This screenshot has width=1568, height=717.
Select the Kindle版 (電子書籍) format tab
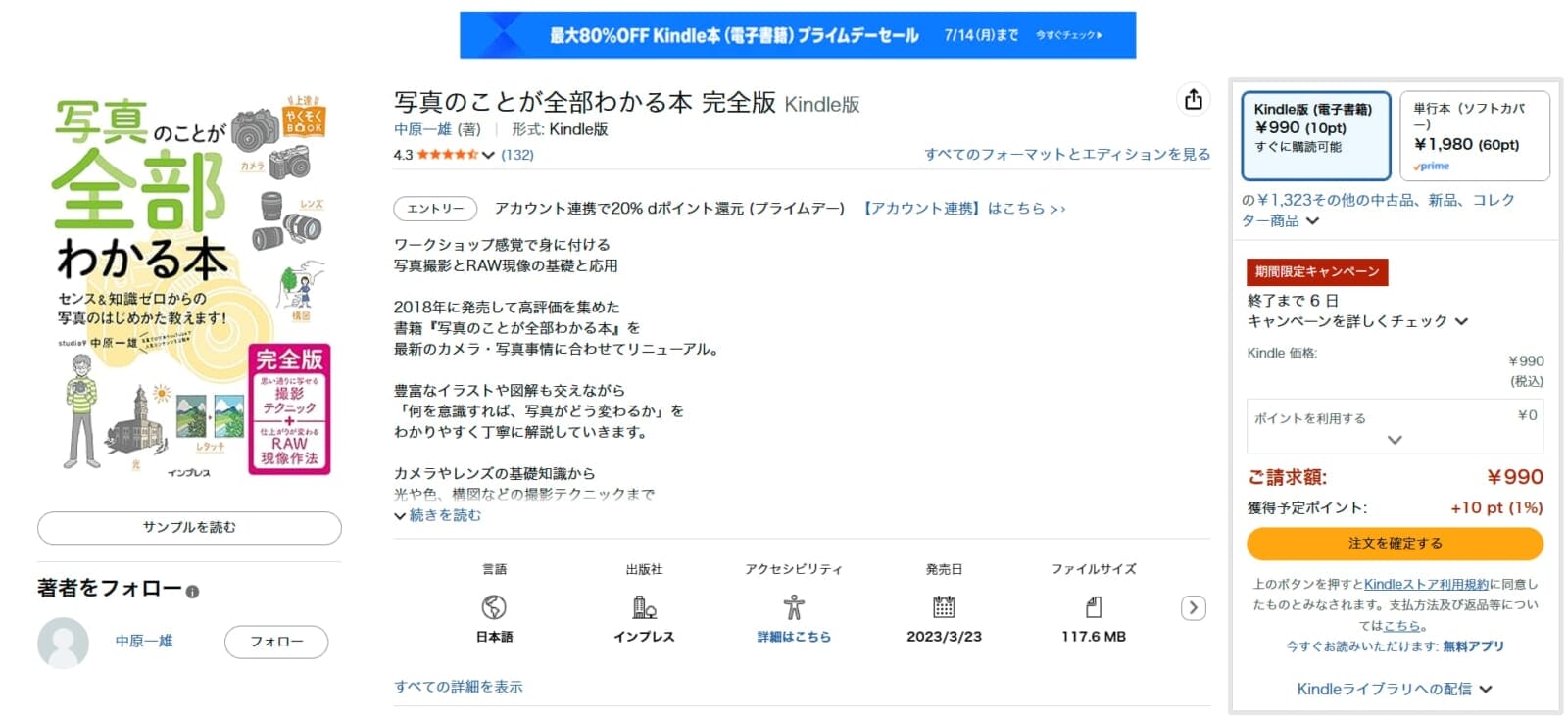coord(1316,135)
